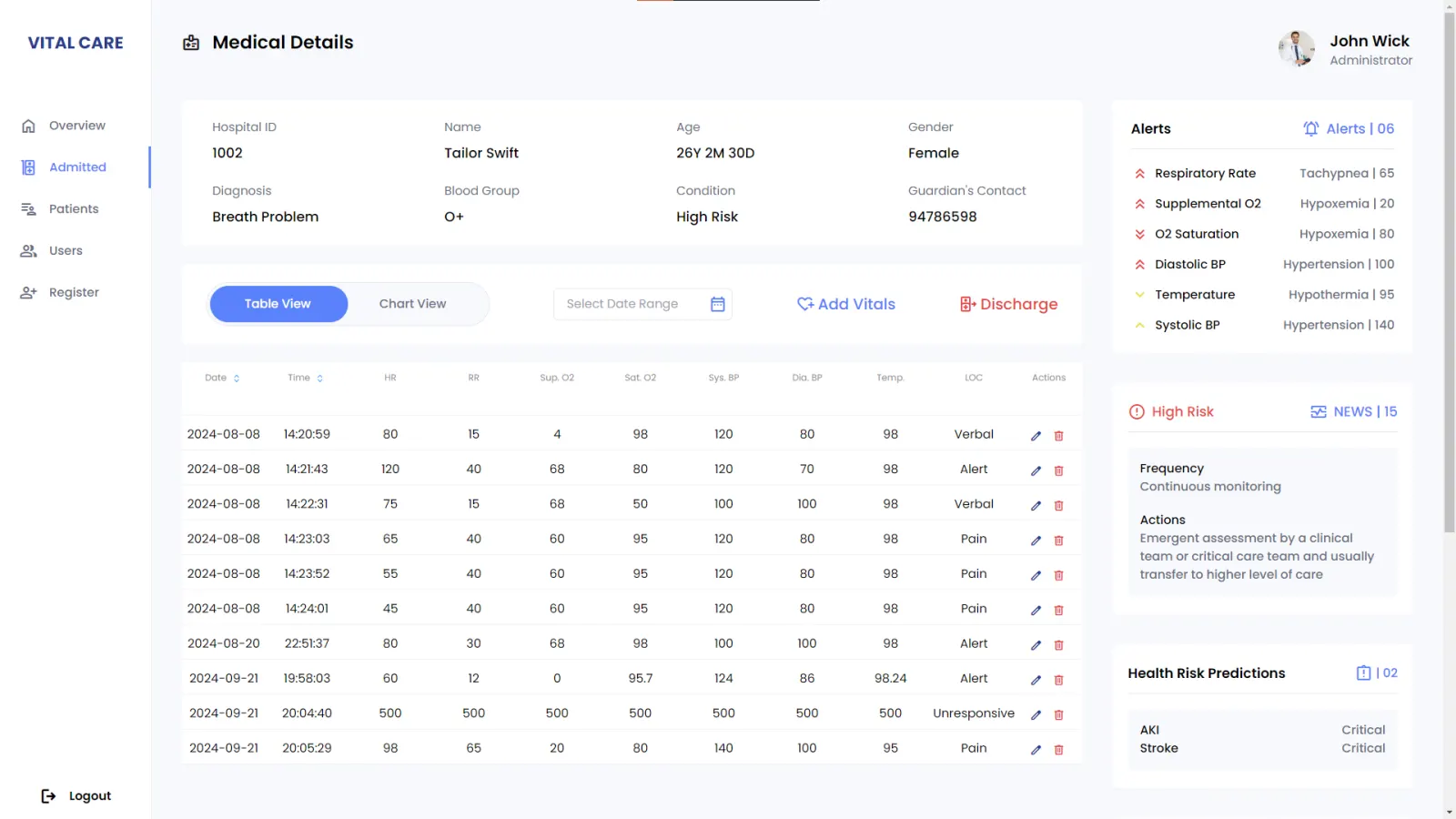Delete the 19:58:03 row via trash icon
This screenshot has width=1456, height=819.
1058,680
